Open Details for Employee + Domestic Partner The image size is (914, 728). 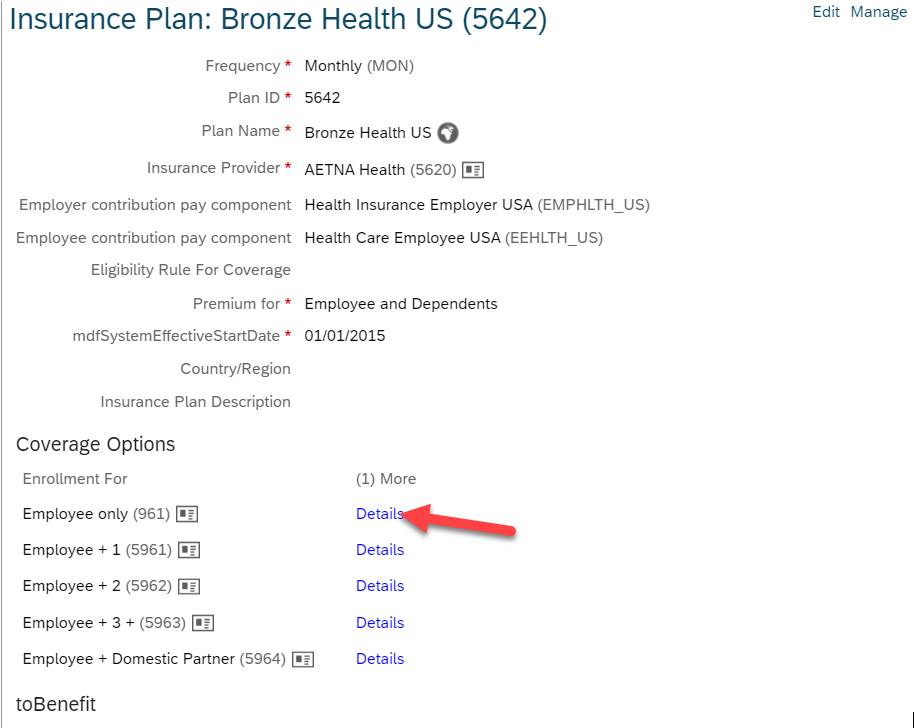coord(380,659)
